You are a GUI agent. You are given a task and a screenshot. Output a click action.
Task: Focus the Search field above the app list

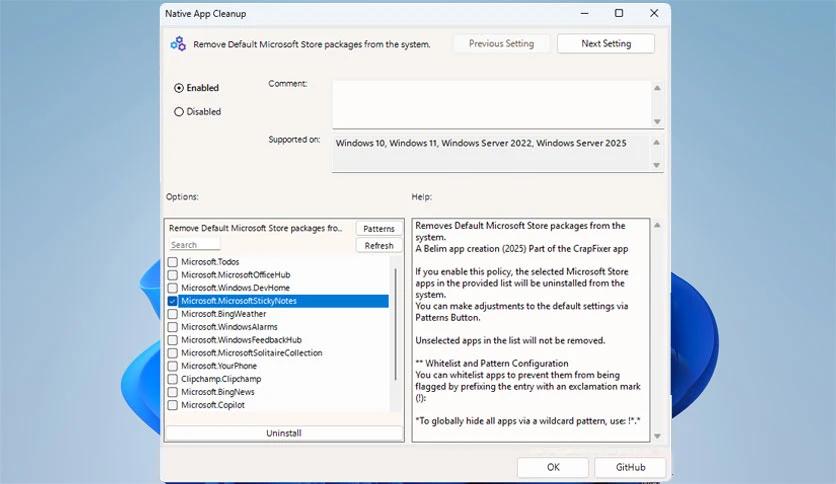194,245
